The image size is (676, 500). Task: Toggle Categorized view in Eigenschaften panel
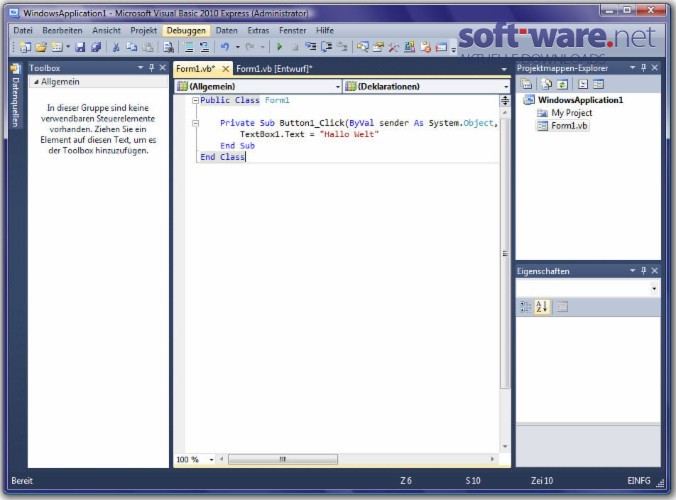point(526,307)
